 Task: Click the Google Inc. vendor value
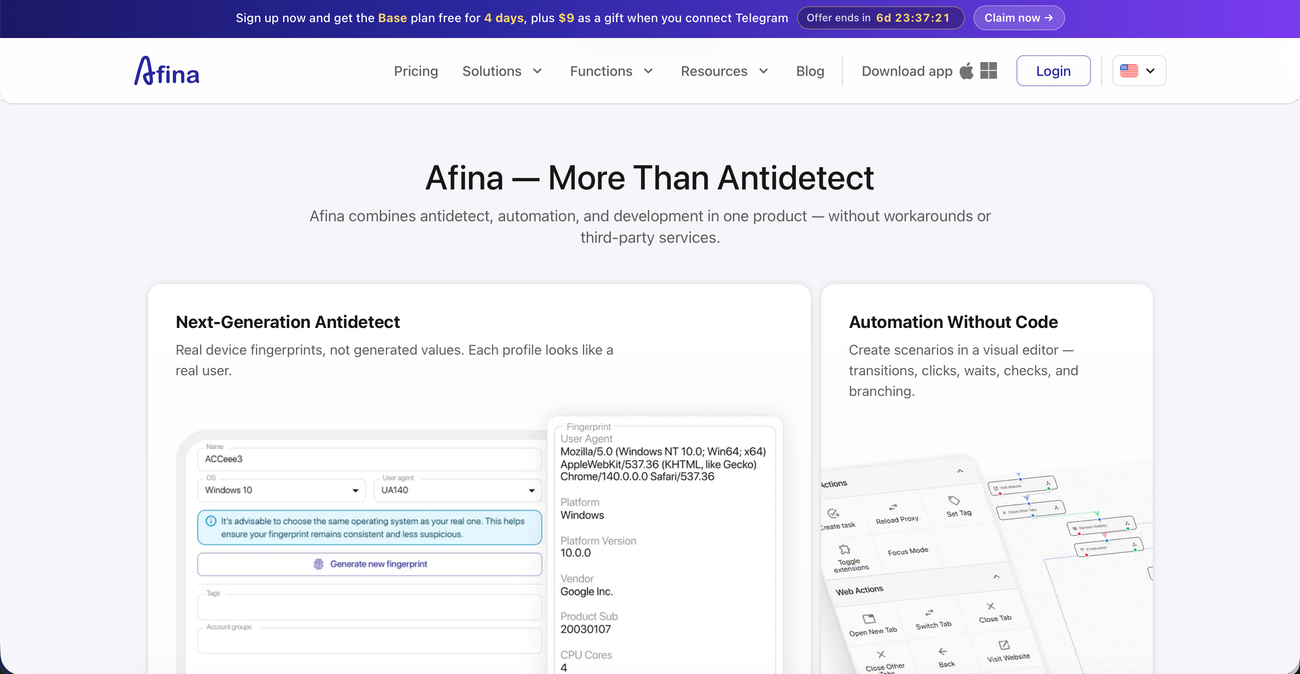[587, 591]
